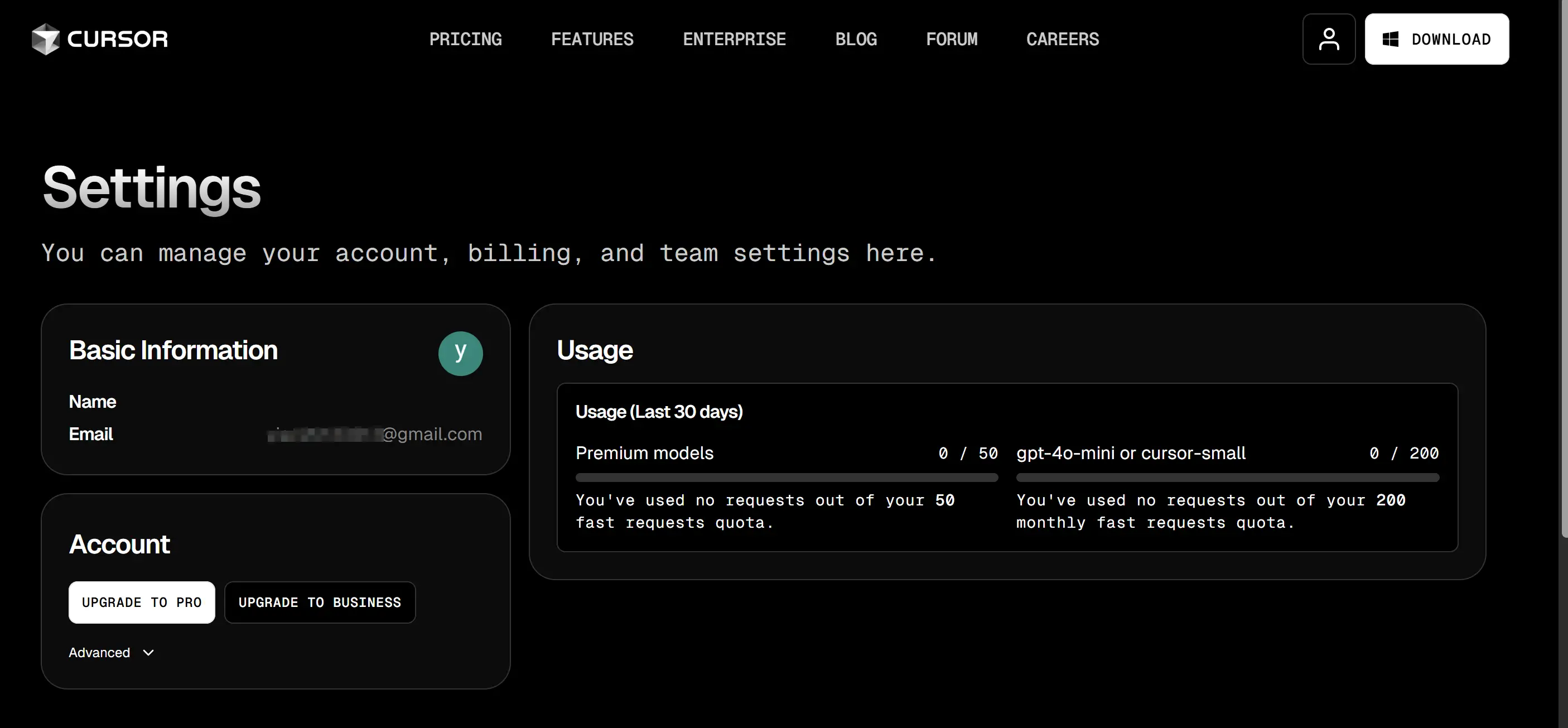Click the gpt-4o-mini or cursor-small progress bar
Viewport: 1568px width, 728px height.
1227,478
